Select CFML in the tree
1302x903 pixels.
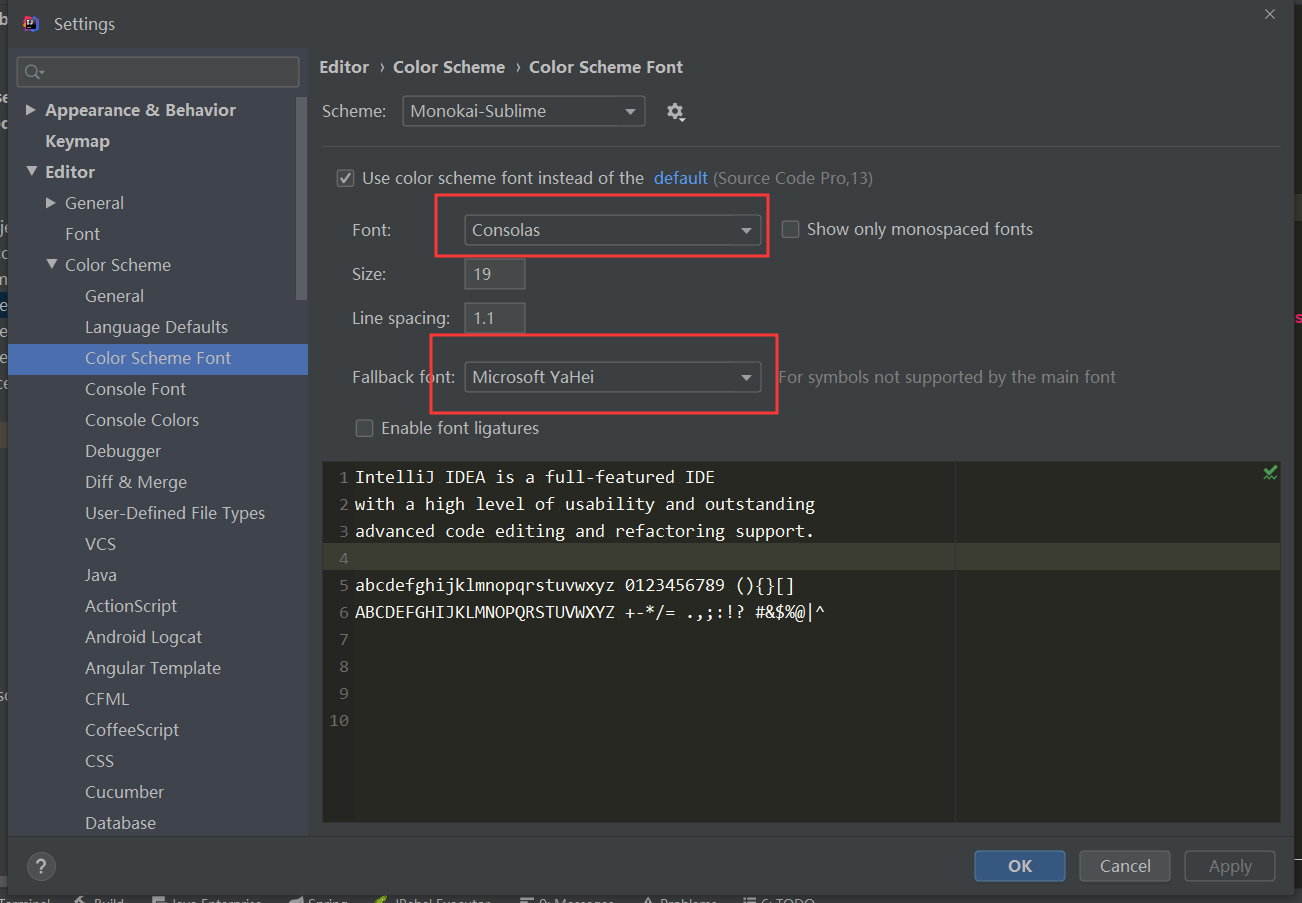pos(107,699)
